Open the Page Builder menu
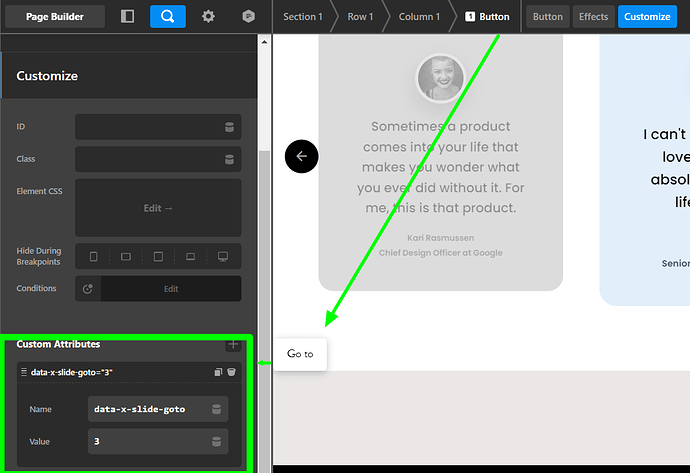The width and height of the screenshot is (690, 473). (x=55, y=17)
